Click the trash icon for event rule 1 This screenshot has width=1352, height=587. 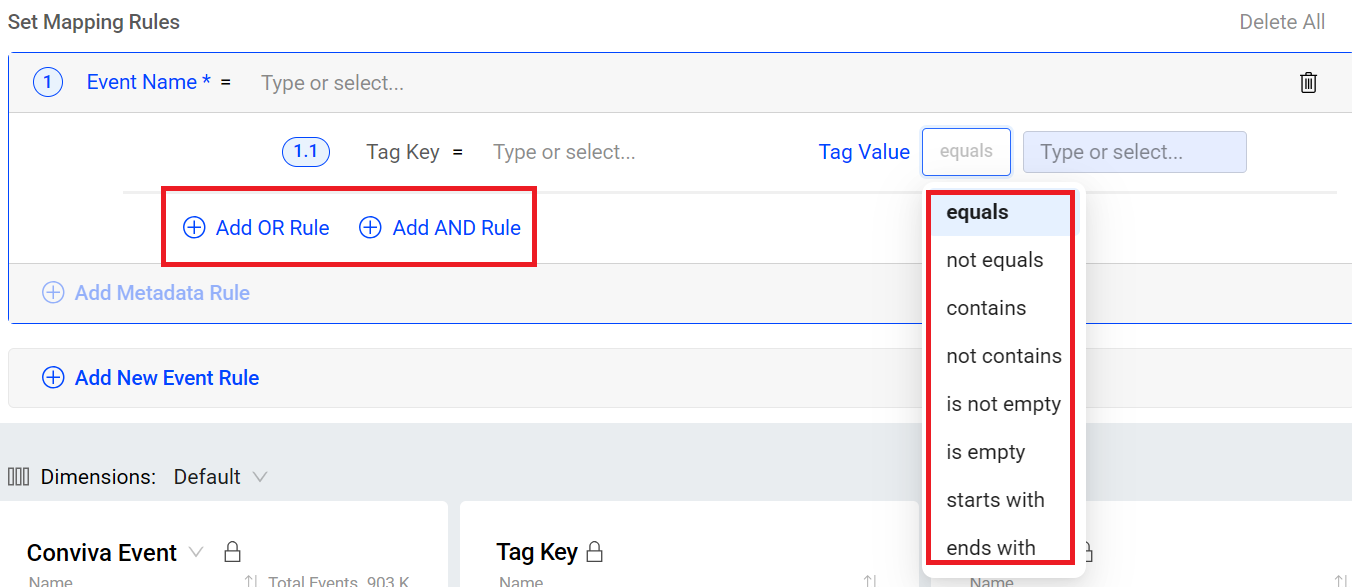pos(1308,83)
